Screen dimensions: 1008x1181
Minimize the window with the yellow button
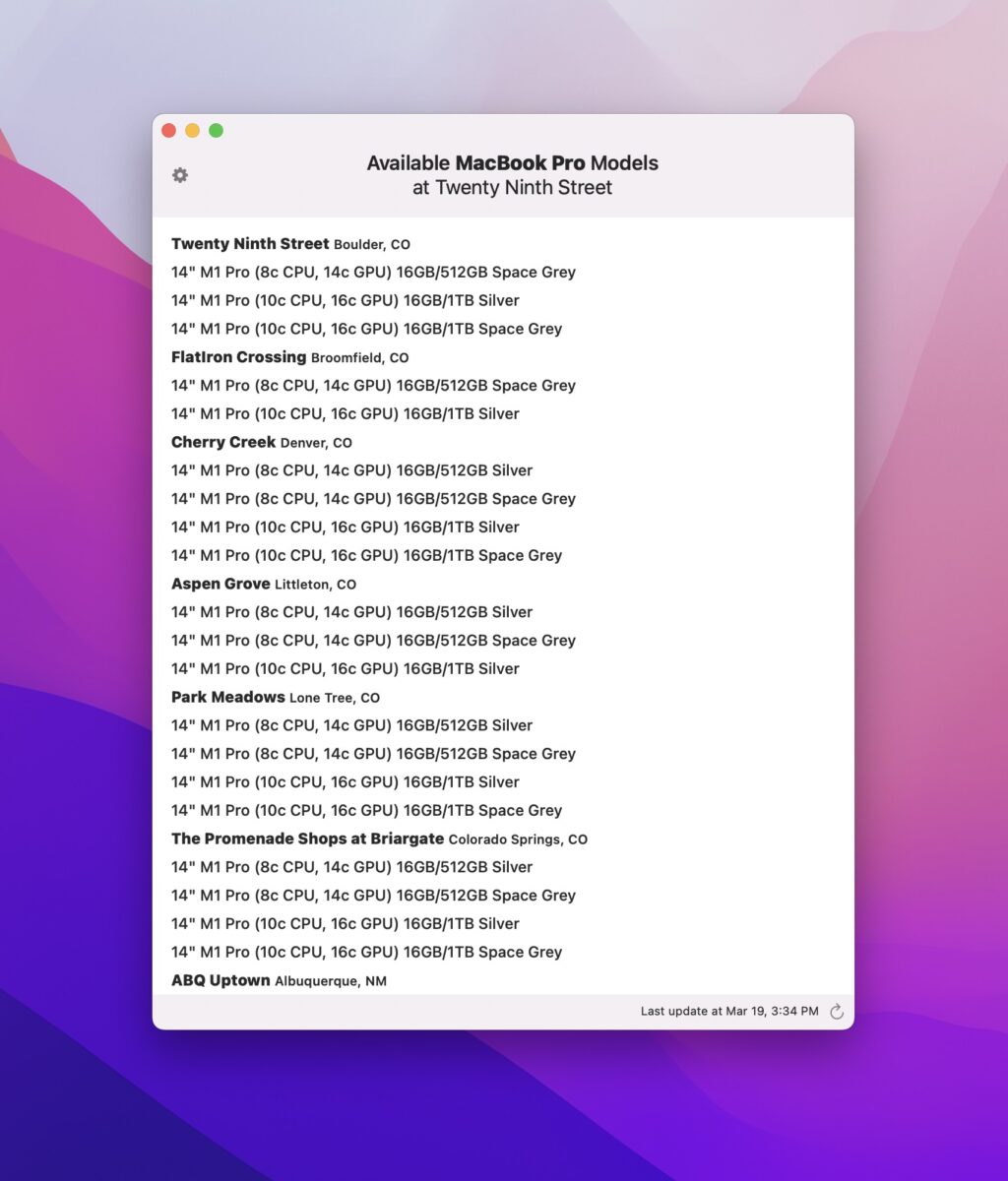[x=192, y=130]
